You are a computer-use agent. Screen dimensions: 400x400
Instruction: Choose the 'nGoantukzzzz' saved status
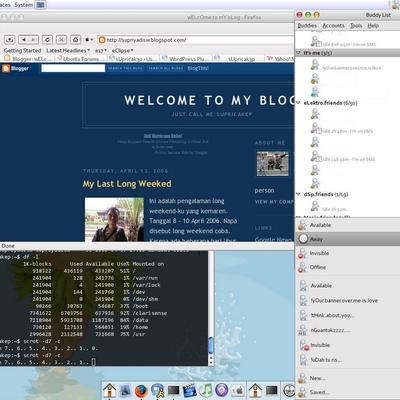(348, 330)
